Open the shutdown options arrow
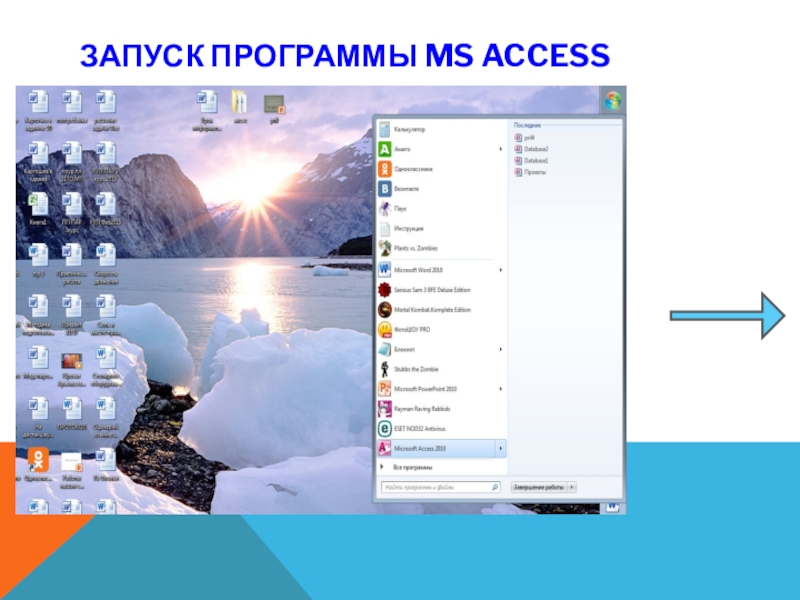 click(572, 487)
